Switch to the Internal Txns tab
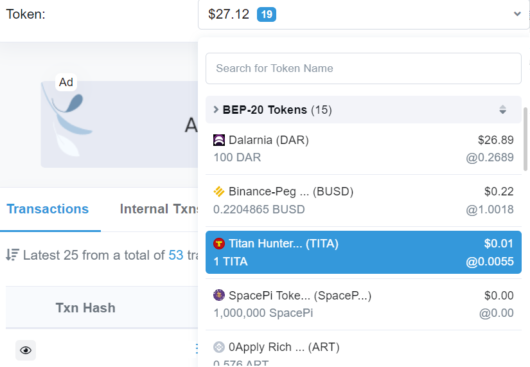Viewport: 530px width, 367px height. 159,209
